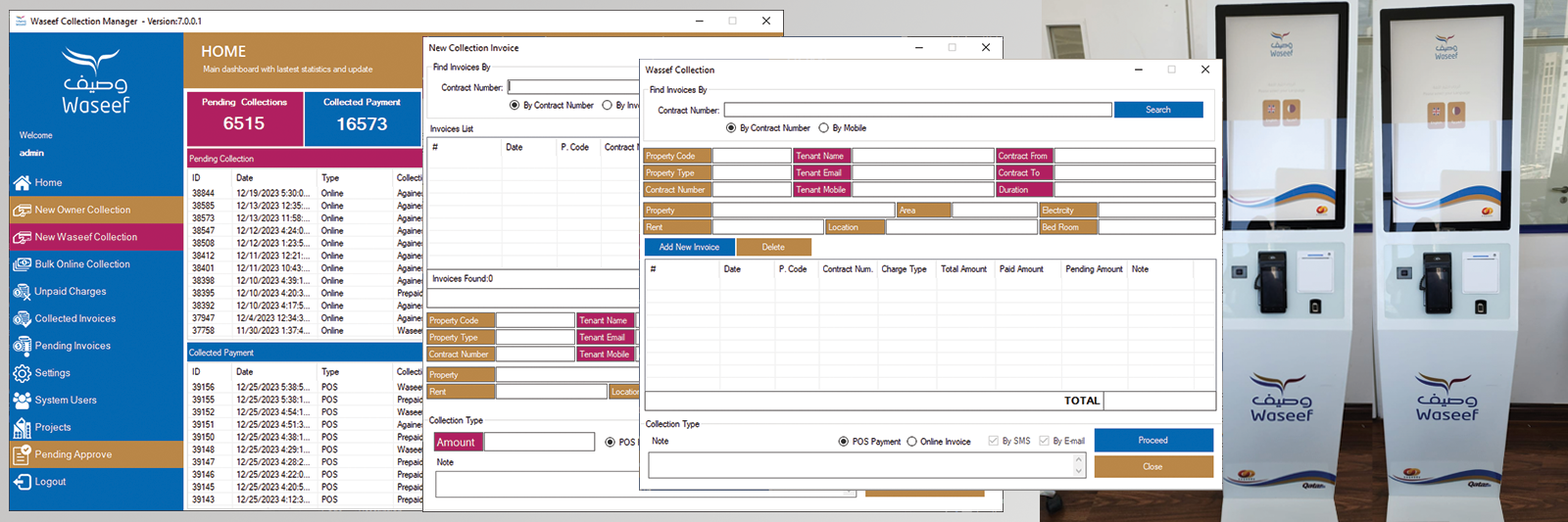Click the Collected Invoices sidebar icon

click(x=22, y=318)
